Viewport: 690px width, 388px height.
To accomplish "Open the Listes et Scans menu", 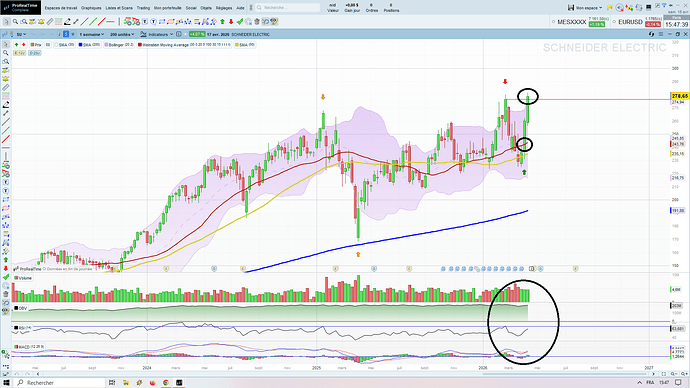I will tap(119, 8).
